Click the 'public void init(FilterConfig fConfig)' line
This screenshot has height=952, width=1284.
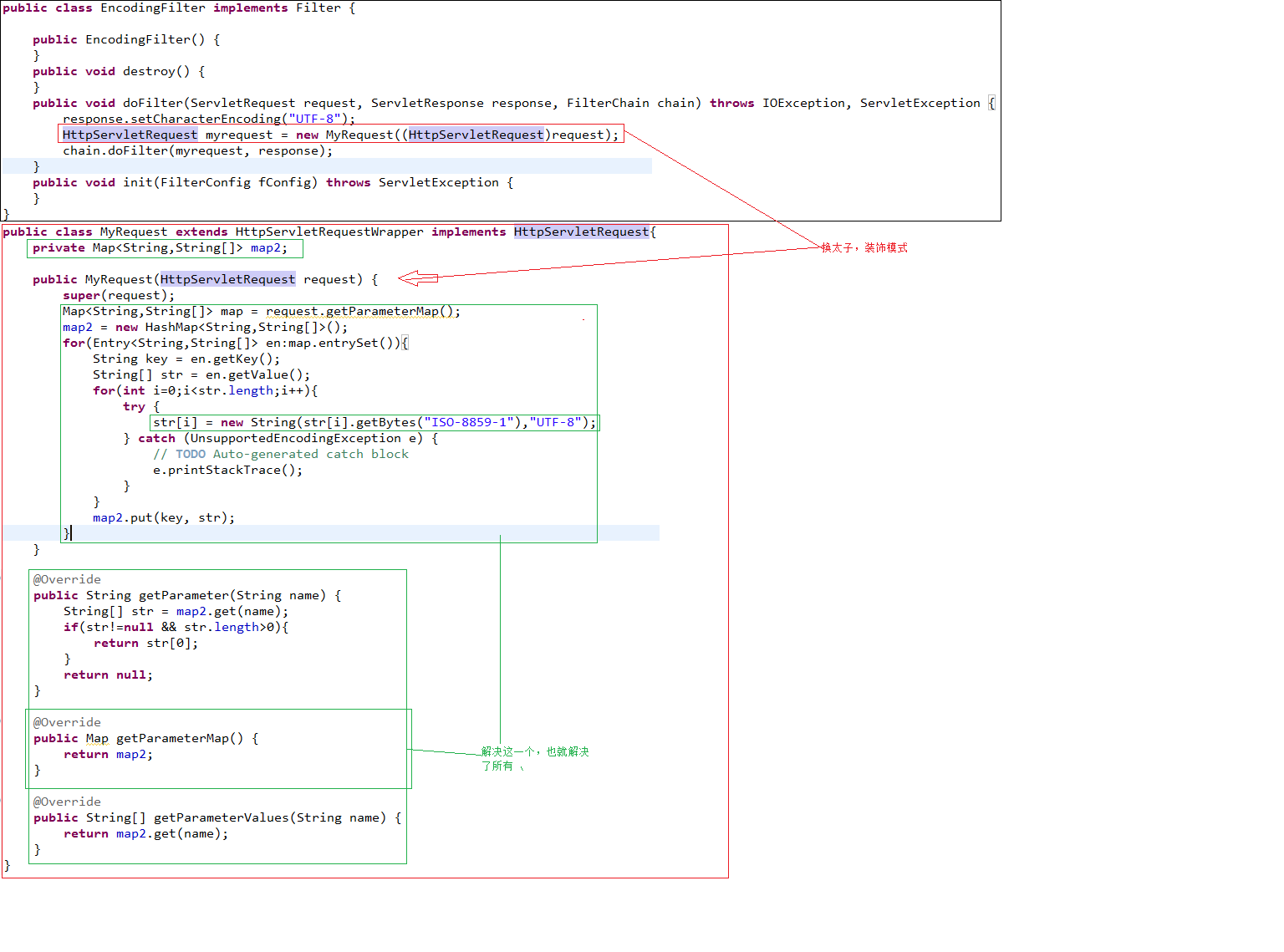click(x=273, y=183)
